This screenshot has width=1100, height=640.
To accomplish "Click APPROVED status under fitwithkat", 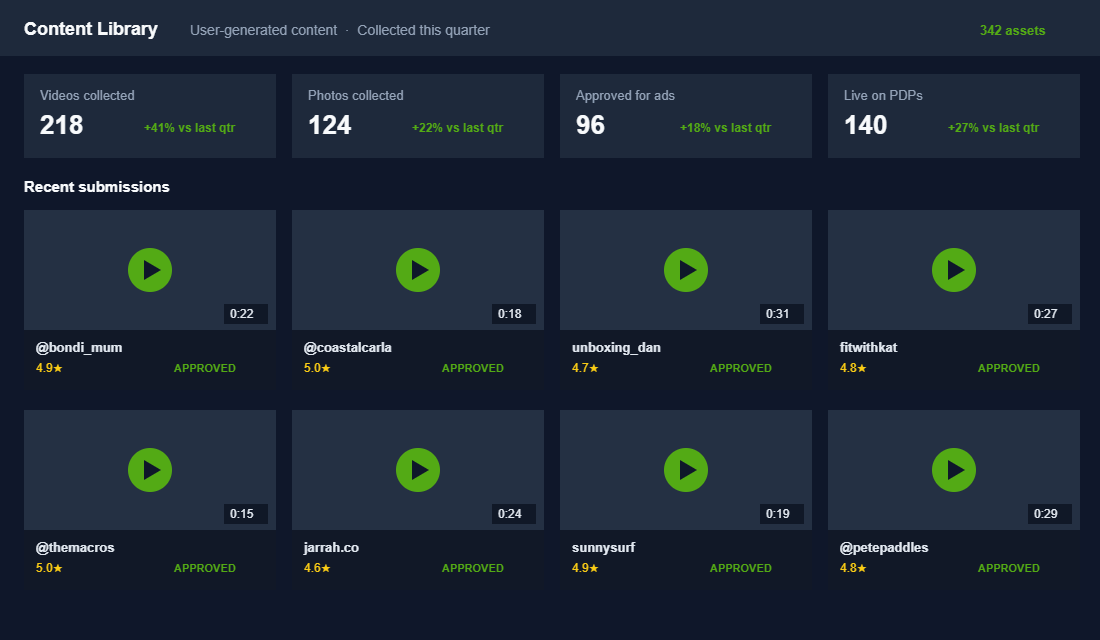I will click(x=1009, y=368).
